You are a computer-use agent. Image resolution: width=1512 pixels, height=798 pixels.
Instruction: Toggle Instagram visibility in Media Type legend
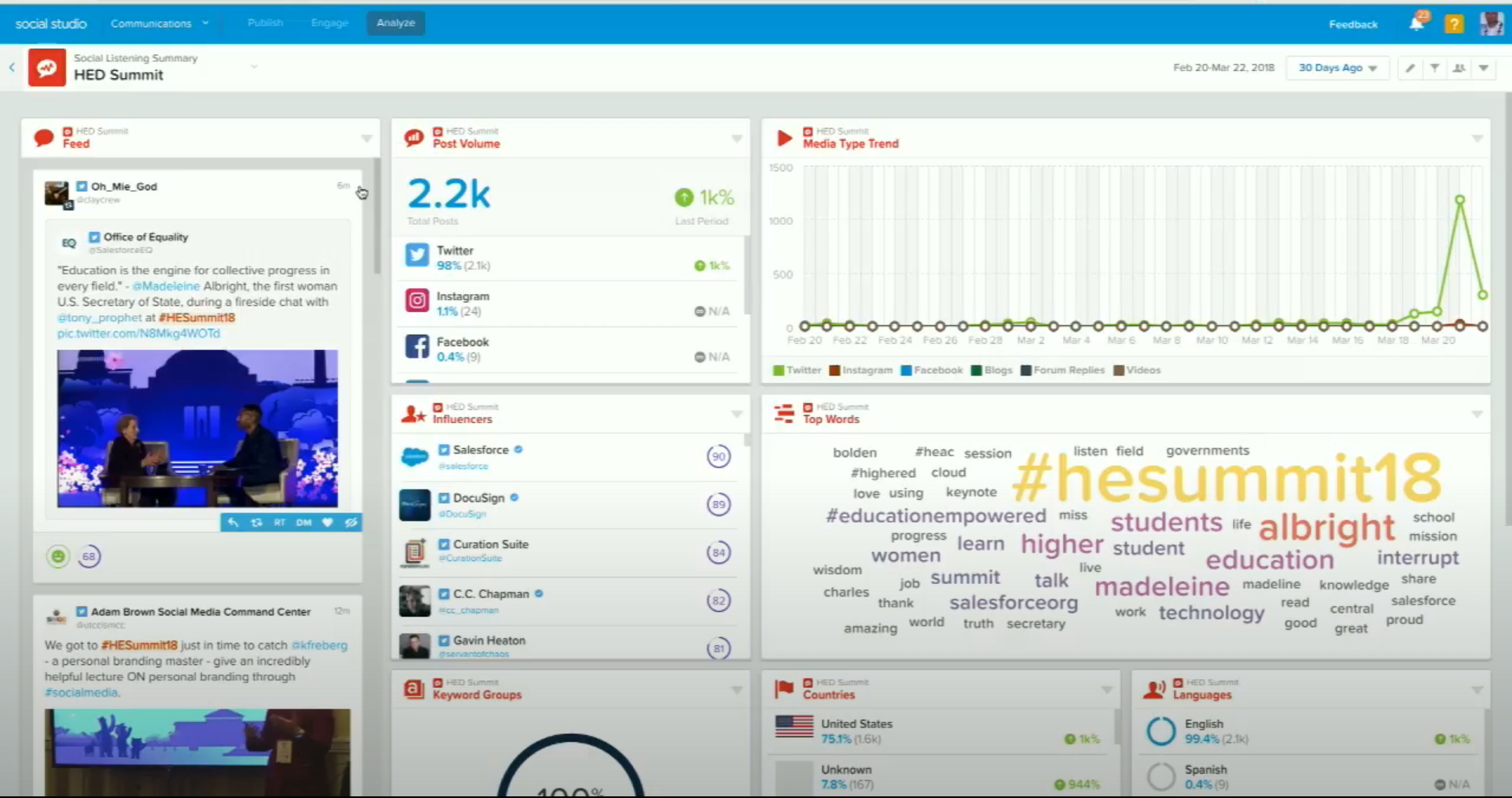coord(861,370)
